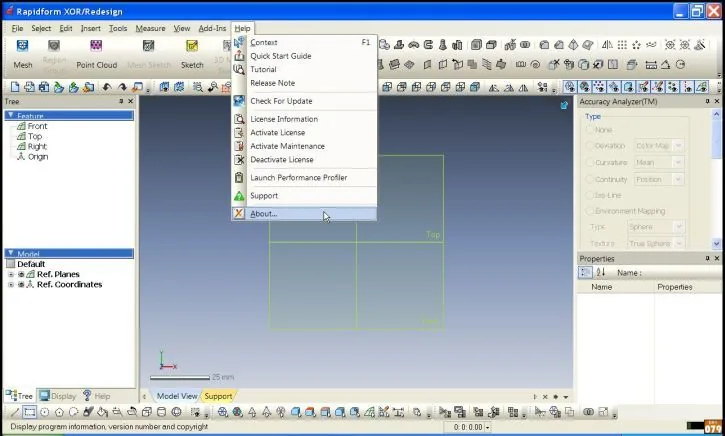This screenshot has height=436, width=725.
Task: Choose the Linear Pattern icon
Action: [x=622, y=45]
